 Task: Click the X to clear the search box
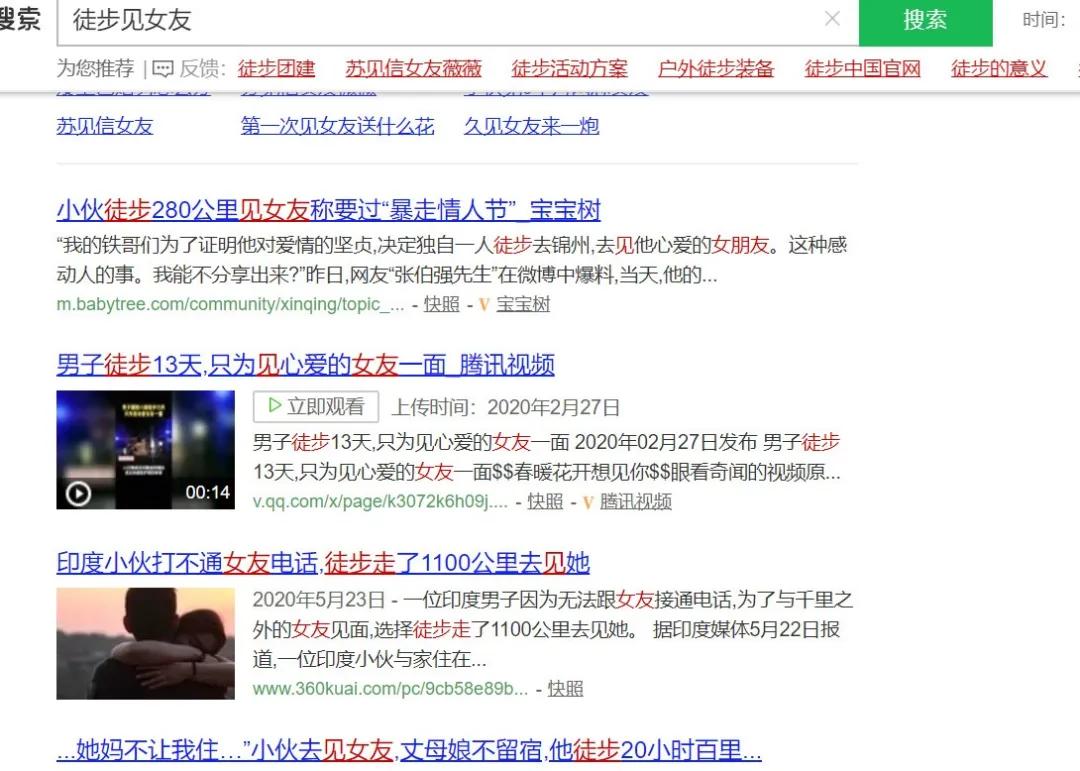[833, 20]
